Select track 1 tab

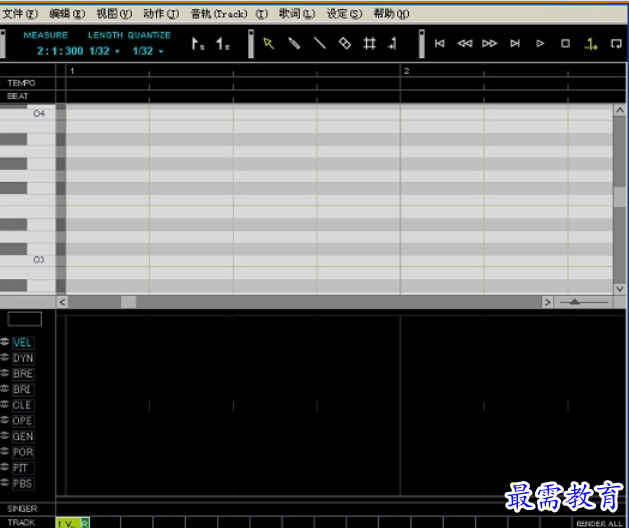[73, 523]
